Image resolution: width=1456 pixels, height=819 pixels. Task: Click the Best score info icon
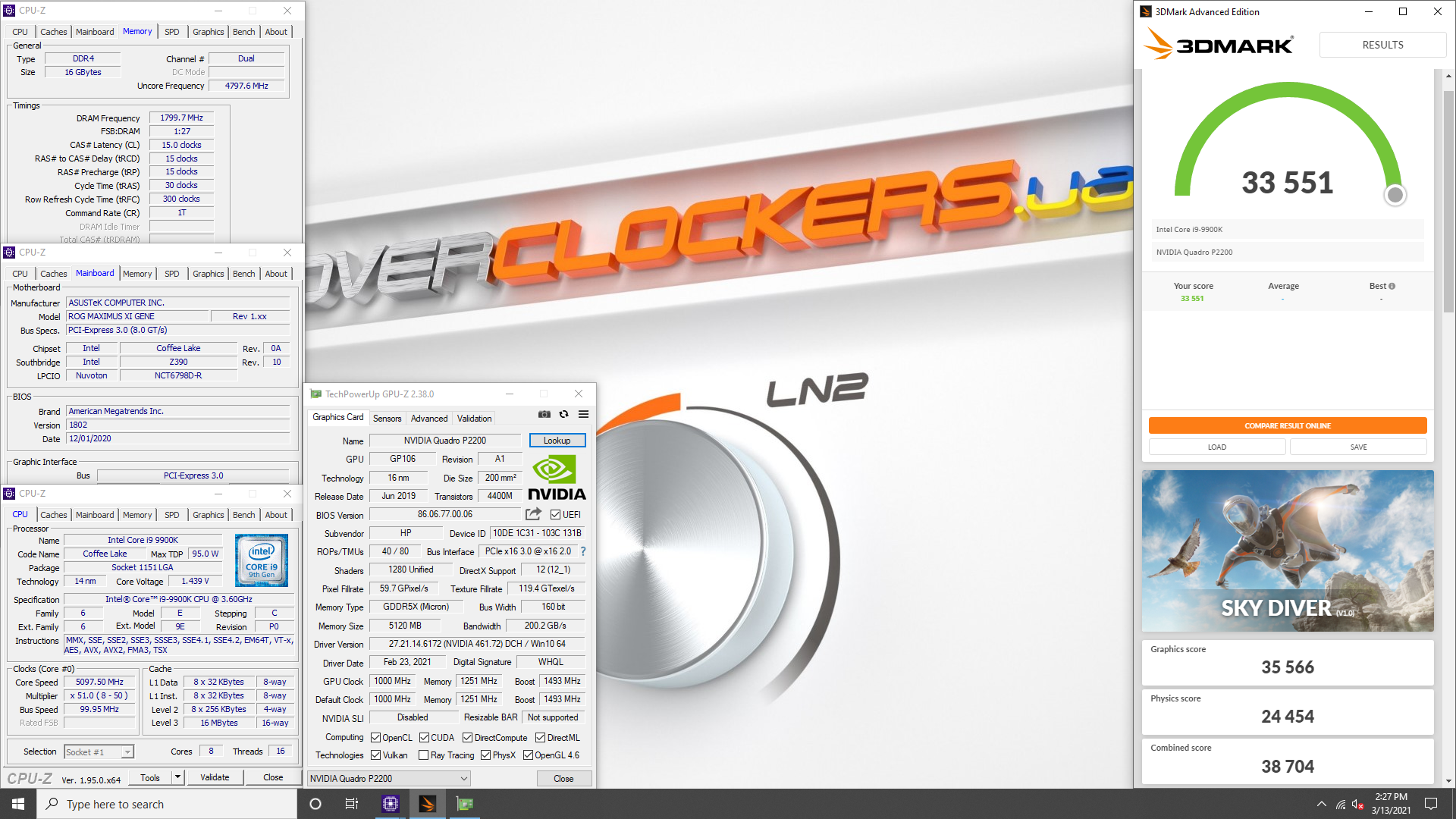(1392, 286)
